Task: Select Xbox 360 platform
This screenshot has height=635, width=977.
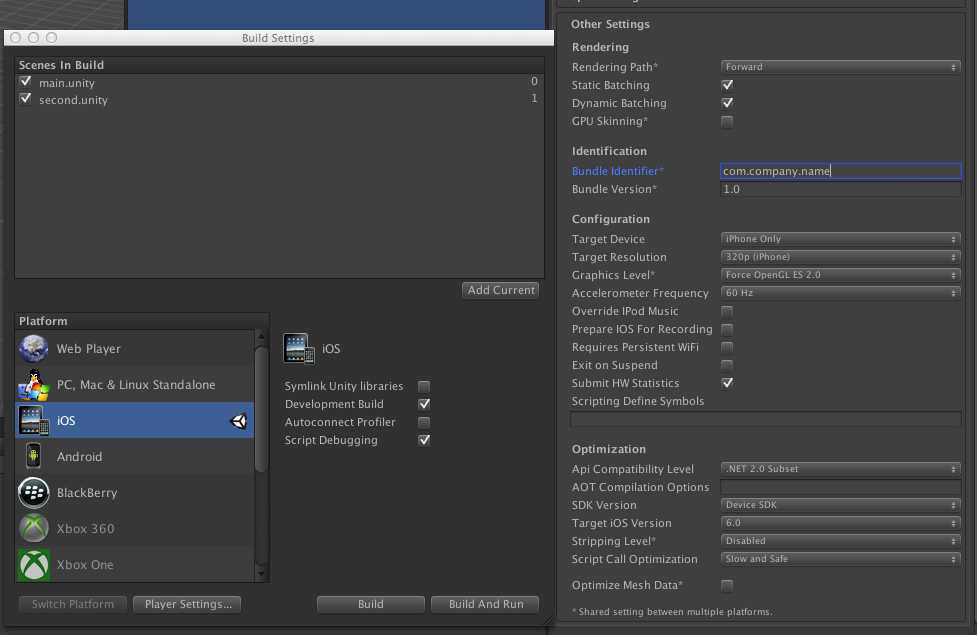Action: 135,528
